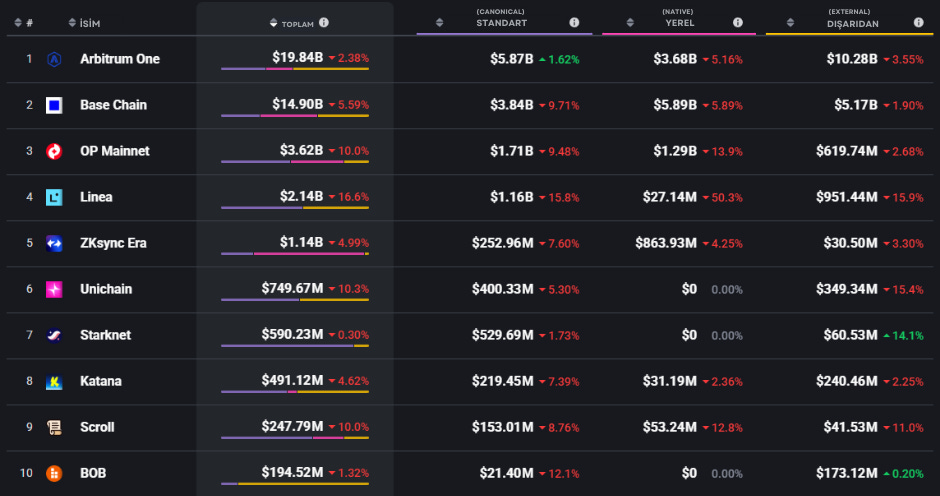Open the info icon beside Toplam

(324, 22)
